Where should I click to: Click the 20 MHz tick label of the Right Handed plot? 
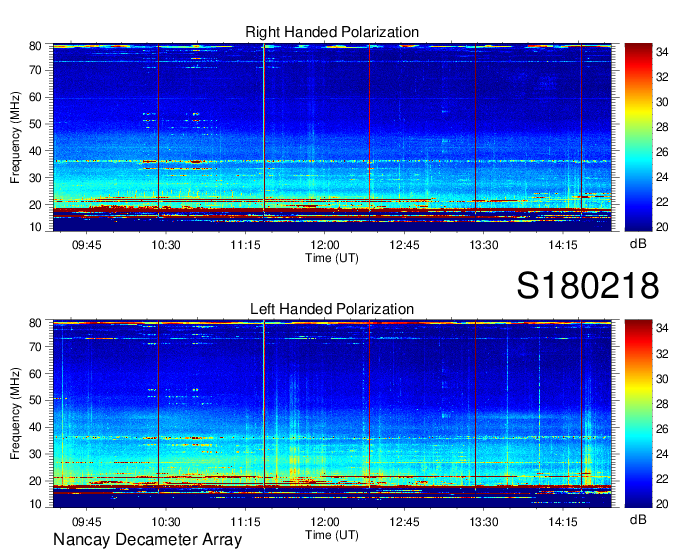pyautogui.click(x=35, y=205)
